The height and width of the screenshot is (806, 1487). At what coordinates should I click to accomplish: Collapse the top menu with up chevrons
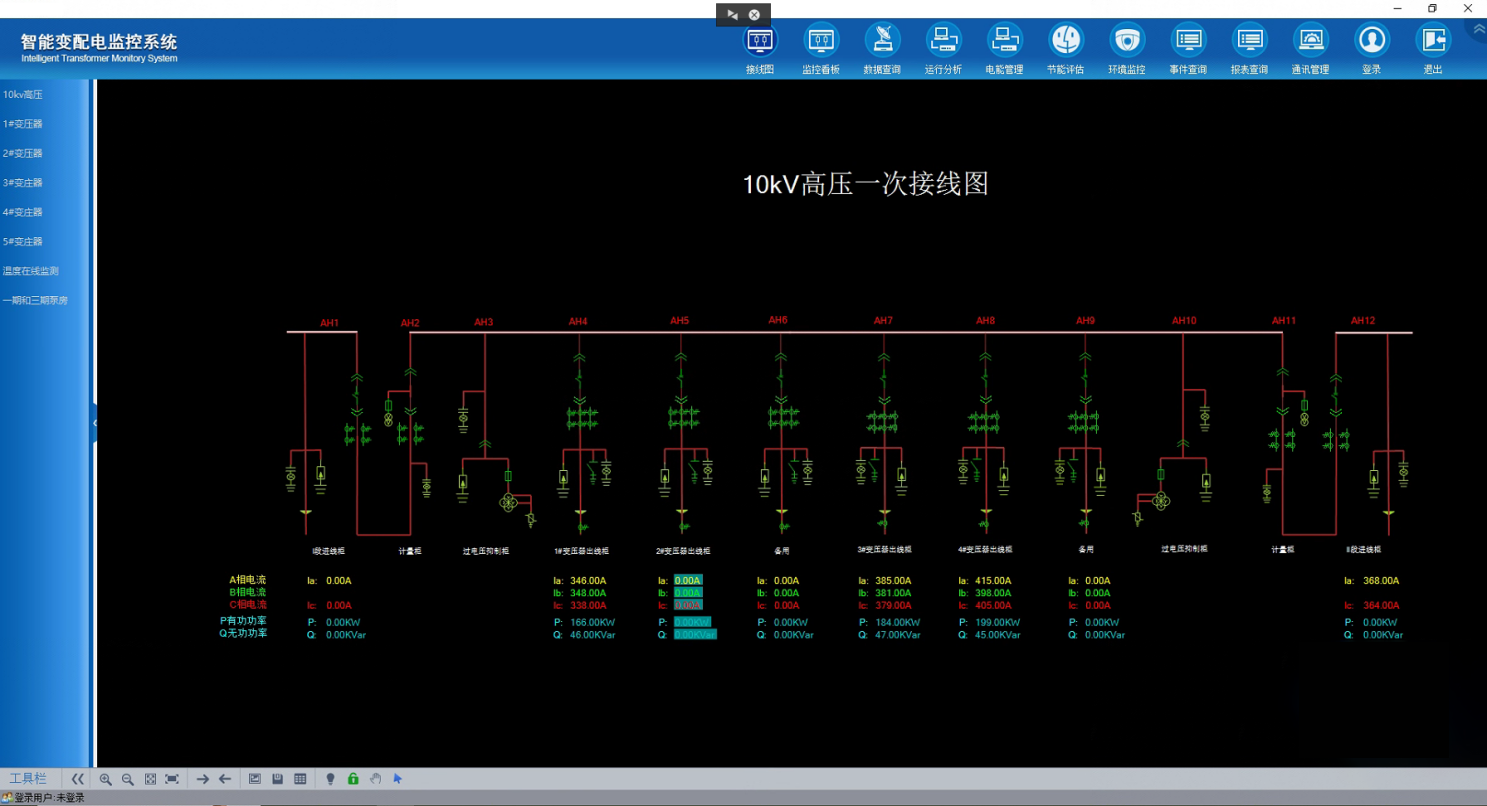(x=1479, y=29)
